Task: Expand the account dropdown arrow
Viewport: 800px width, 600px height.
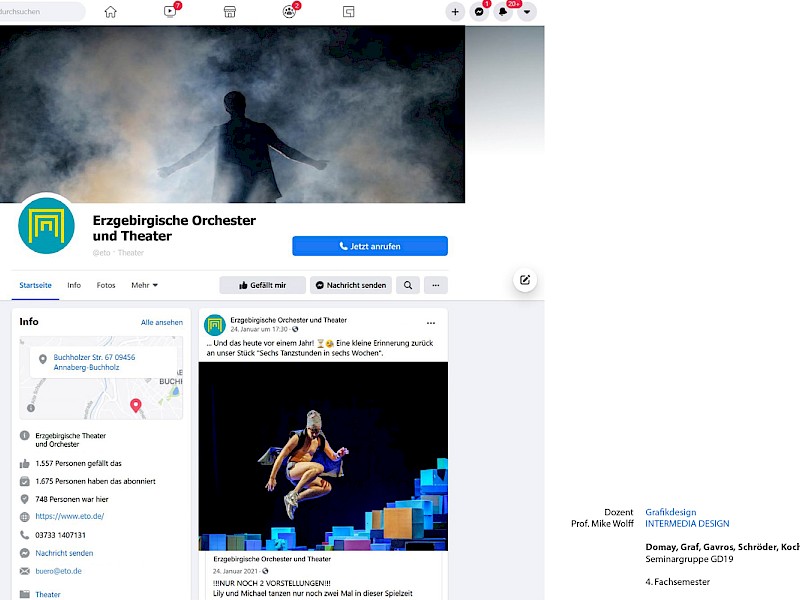Action: pos(527,12)
